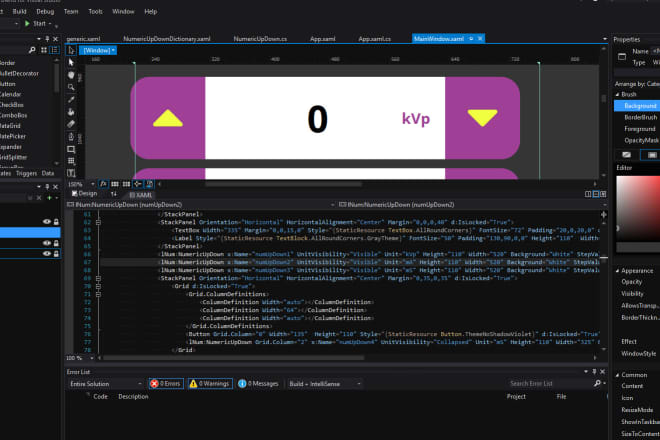
Task: Select the solid color brush icon
Action: [x=652, y=155]
